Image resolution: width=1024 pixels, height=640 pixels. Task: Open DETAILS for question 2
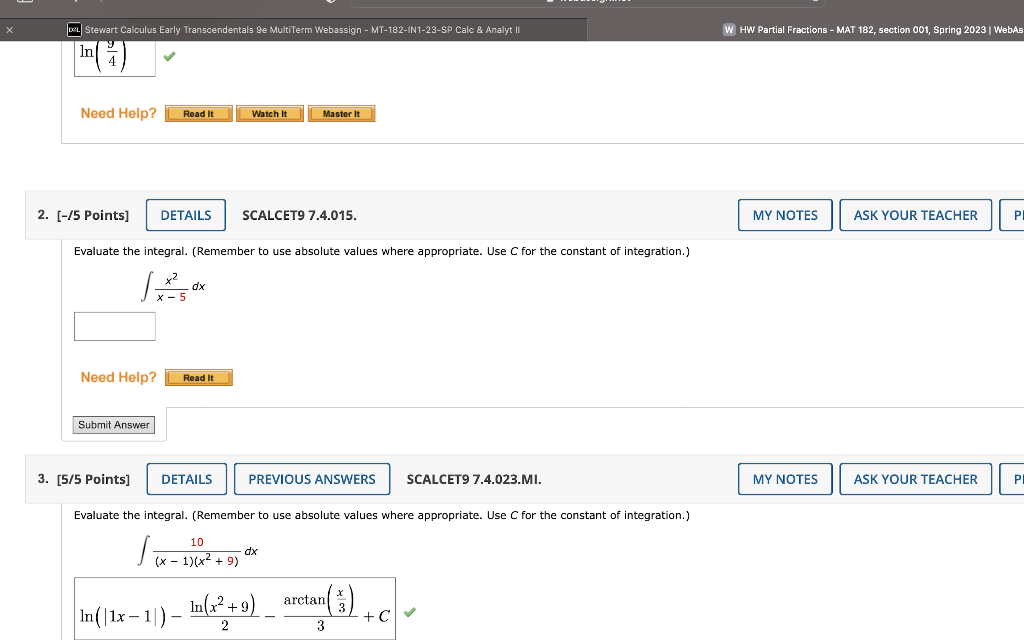pyautogui.click(x=185, y=214)
